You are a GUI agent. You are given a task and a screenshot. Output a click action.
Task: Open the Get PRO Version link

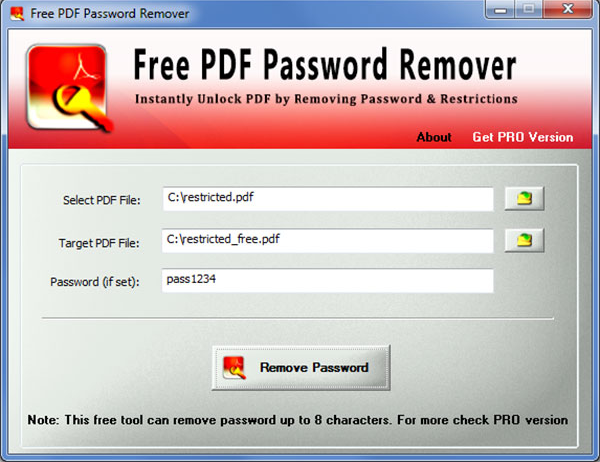(x=523, y=137)
